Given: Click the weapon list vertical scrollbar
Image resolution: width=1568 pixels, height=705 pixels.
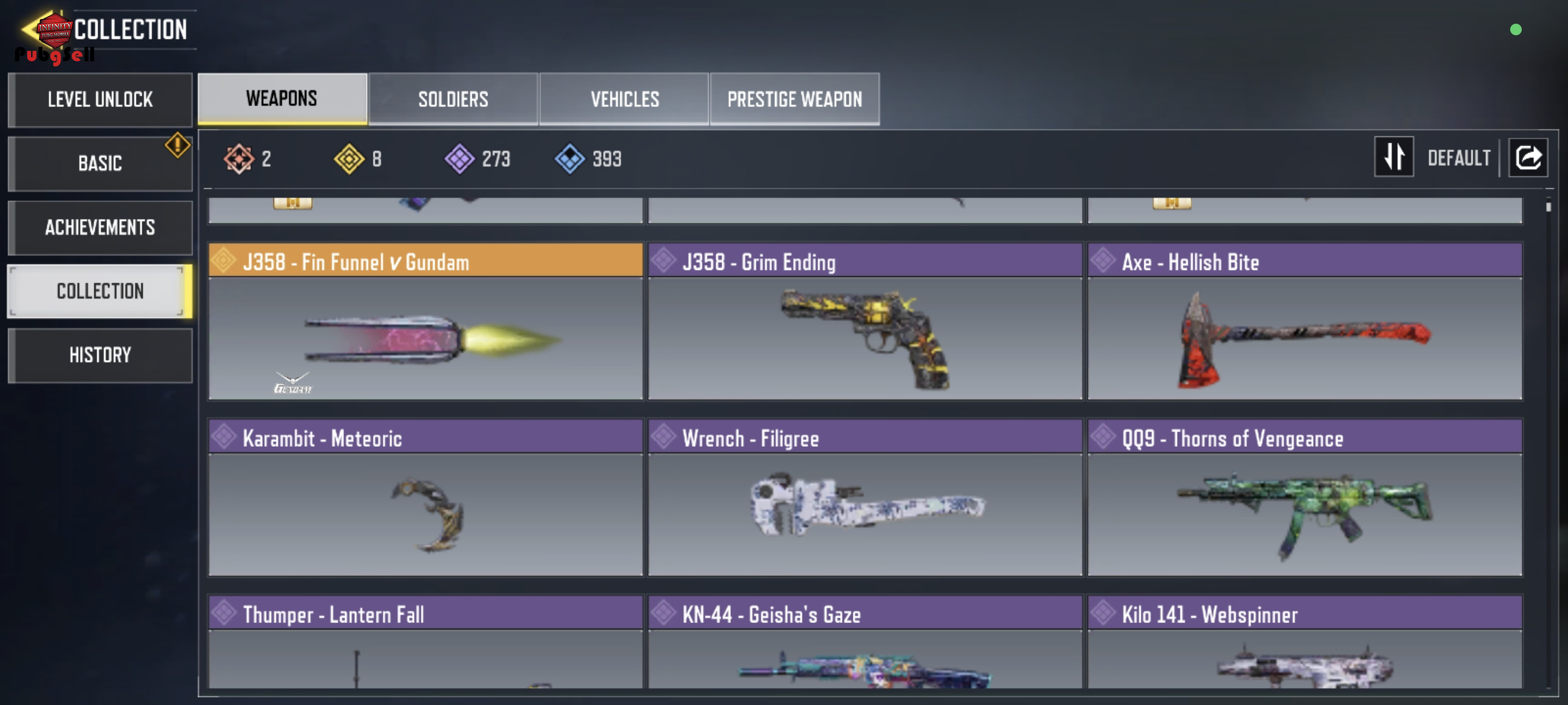Looking at the screenshot, I should (x=1548, y=444).
